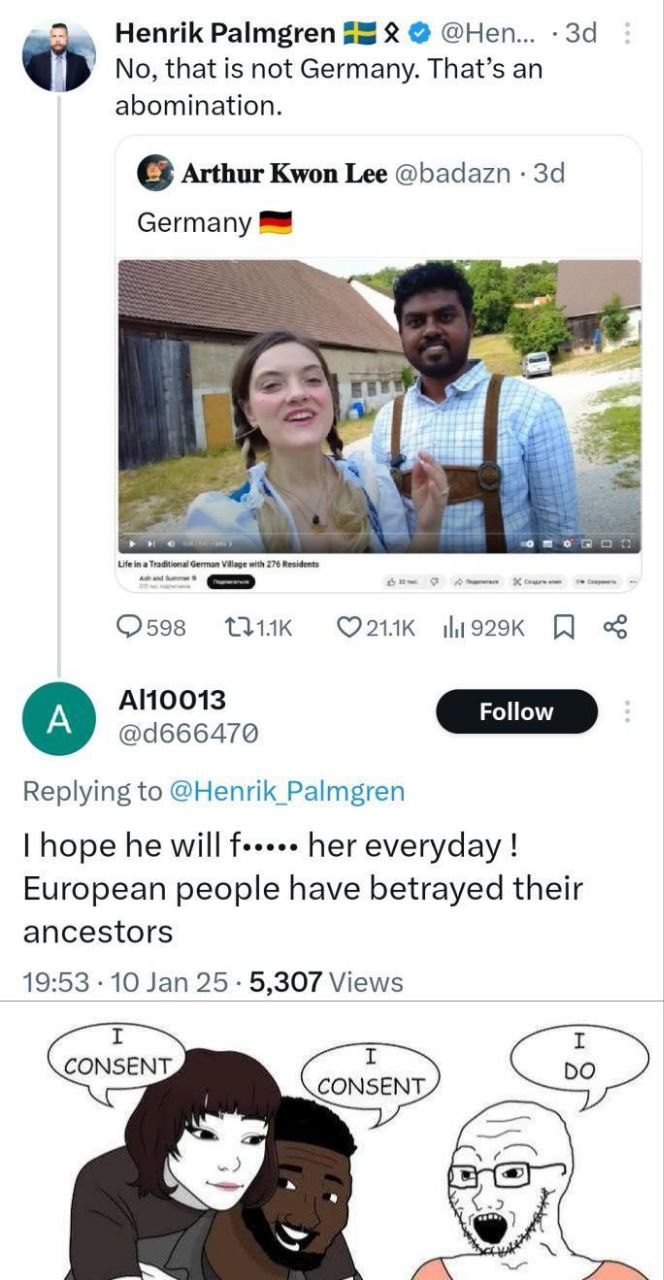Open Henrik Palmgren's profile avatar
This screenshot has height=1280, width=664.
(59, 56)
